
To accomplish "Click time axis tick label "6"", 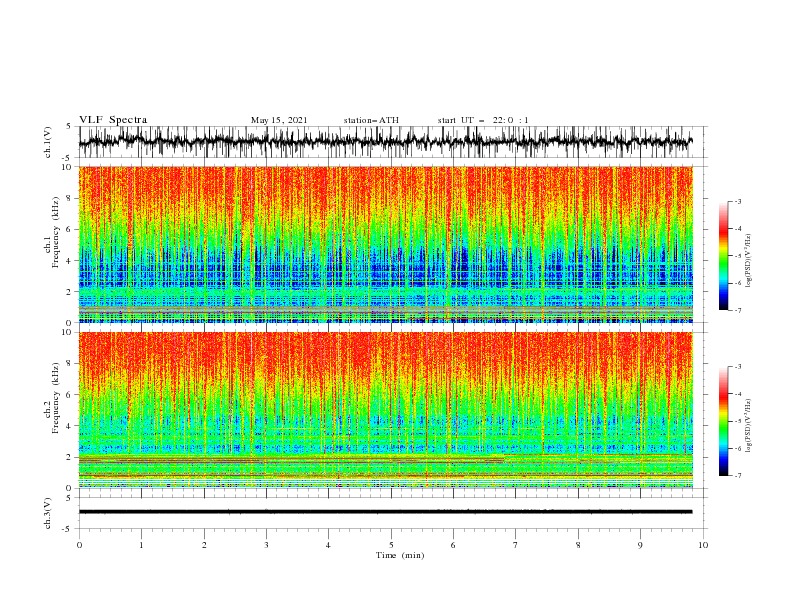I will pos(453,545).
